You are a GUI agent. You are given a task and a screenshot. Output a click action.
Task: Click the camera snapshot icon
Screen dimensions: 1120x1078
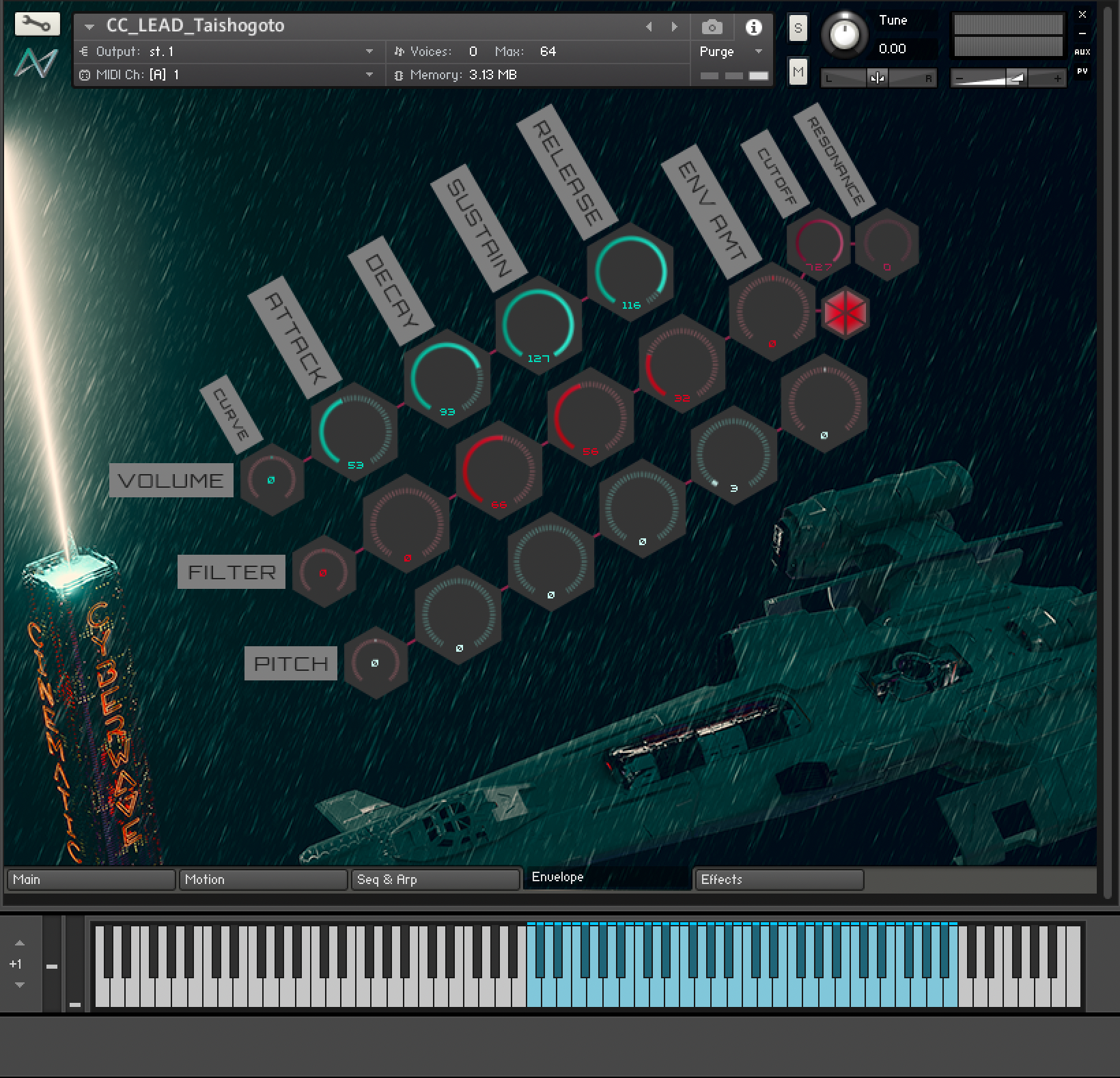click(712, 27)
